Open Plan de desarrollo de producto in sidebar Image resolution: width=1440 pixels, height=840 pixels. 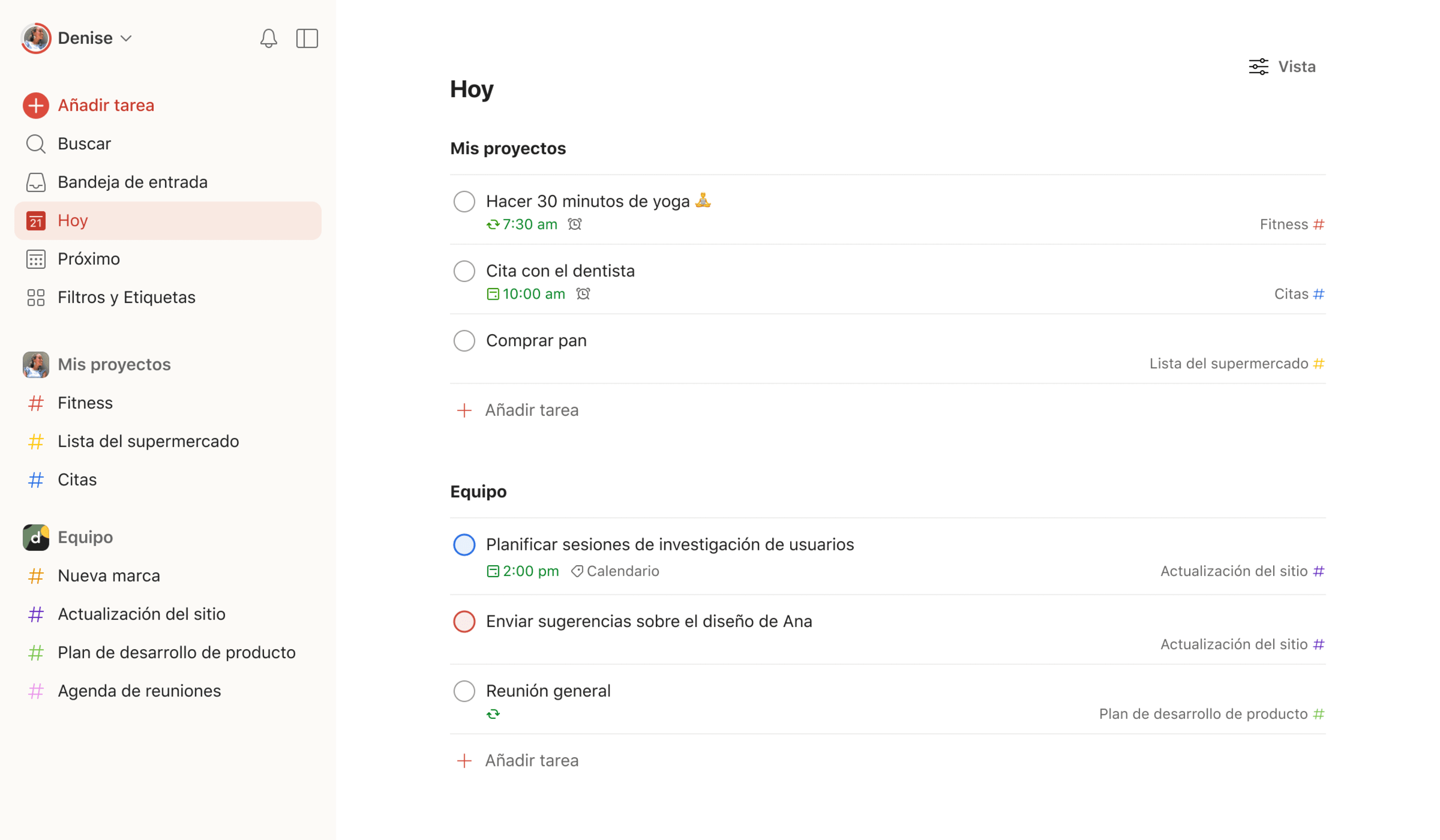pos(168,652)
